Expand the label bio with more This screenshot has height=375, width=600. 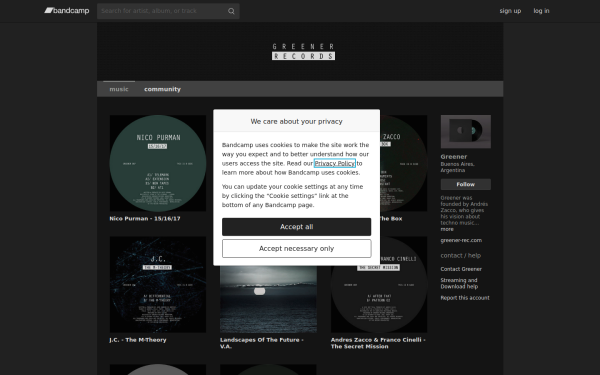coord(447,229)
